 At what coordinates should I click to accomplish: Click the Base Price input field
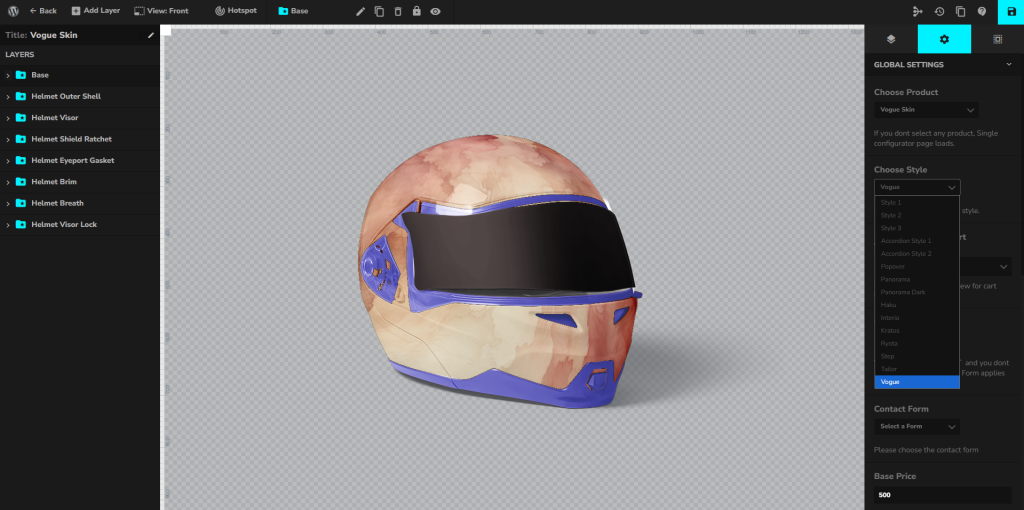pos(942,495)
